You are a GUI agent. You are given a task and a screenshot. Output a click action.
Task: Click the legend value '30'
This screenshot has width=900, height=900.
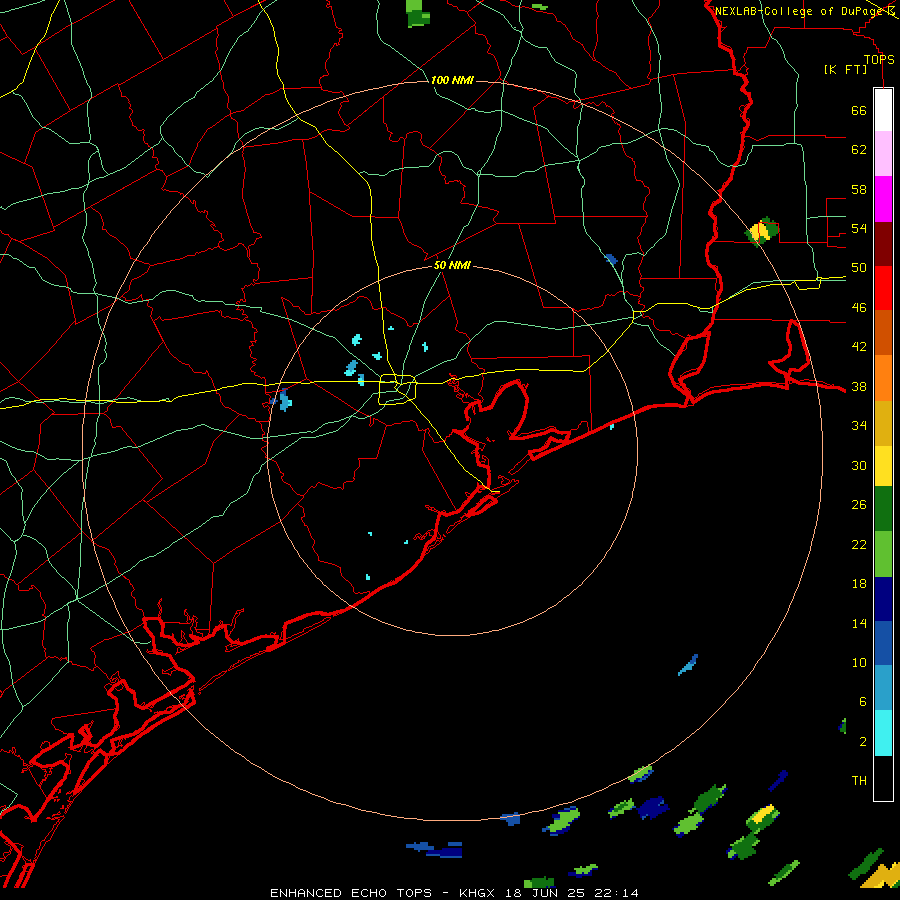click(x=859, y=465)
